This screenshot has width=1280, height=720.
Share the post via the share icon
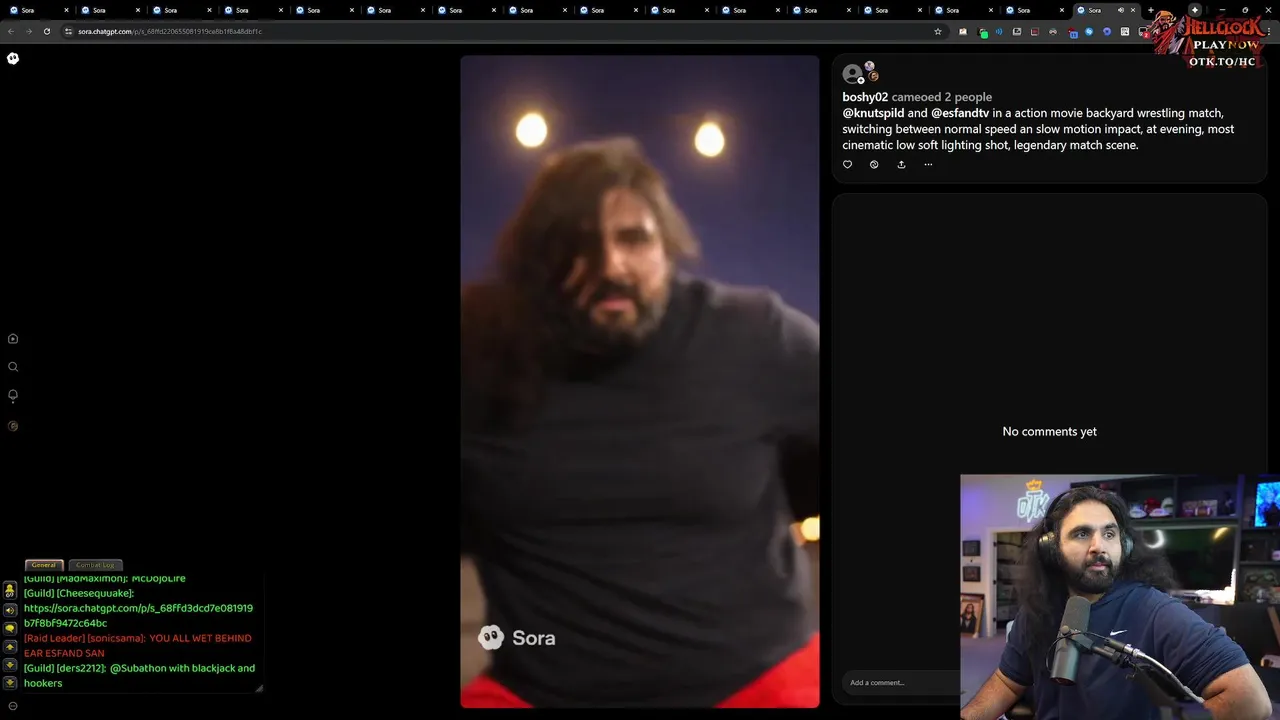(x=901, y=165)
